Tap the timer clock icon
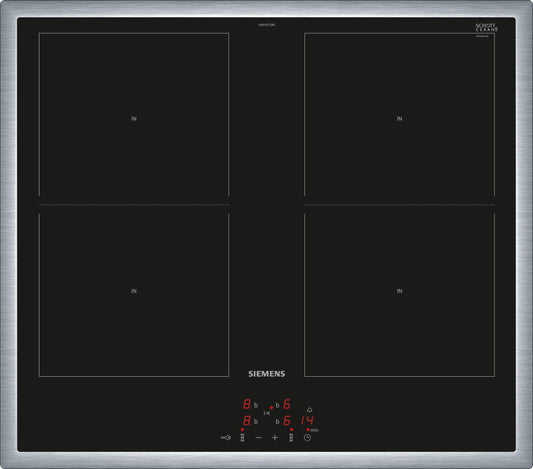 coord(307,438)
